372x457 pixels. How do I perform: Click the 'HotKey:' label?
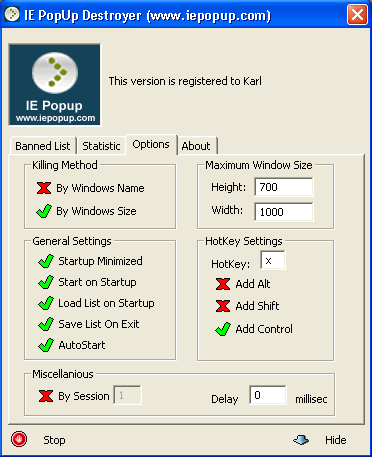point(231,264)
